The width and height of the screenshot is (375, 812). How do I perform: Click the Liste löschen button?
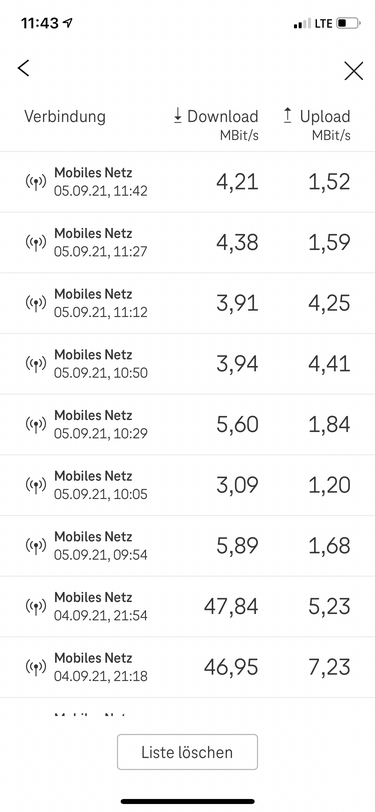click(x=187, y=752)
